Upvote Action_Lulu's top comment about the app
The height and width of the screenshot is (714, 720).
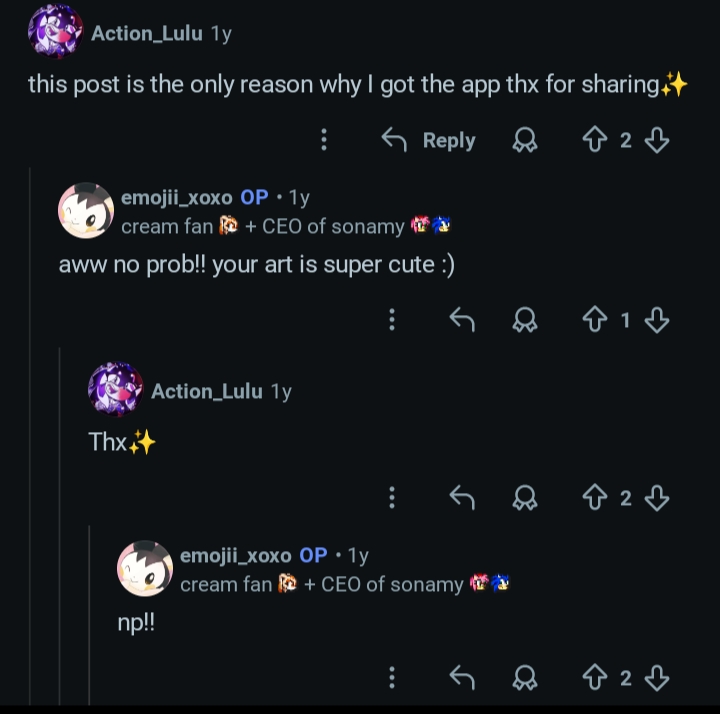click(594, 141)
